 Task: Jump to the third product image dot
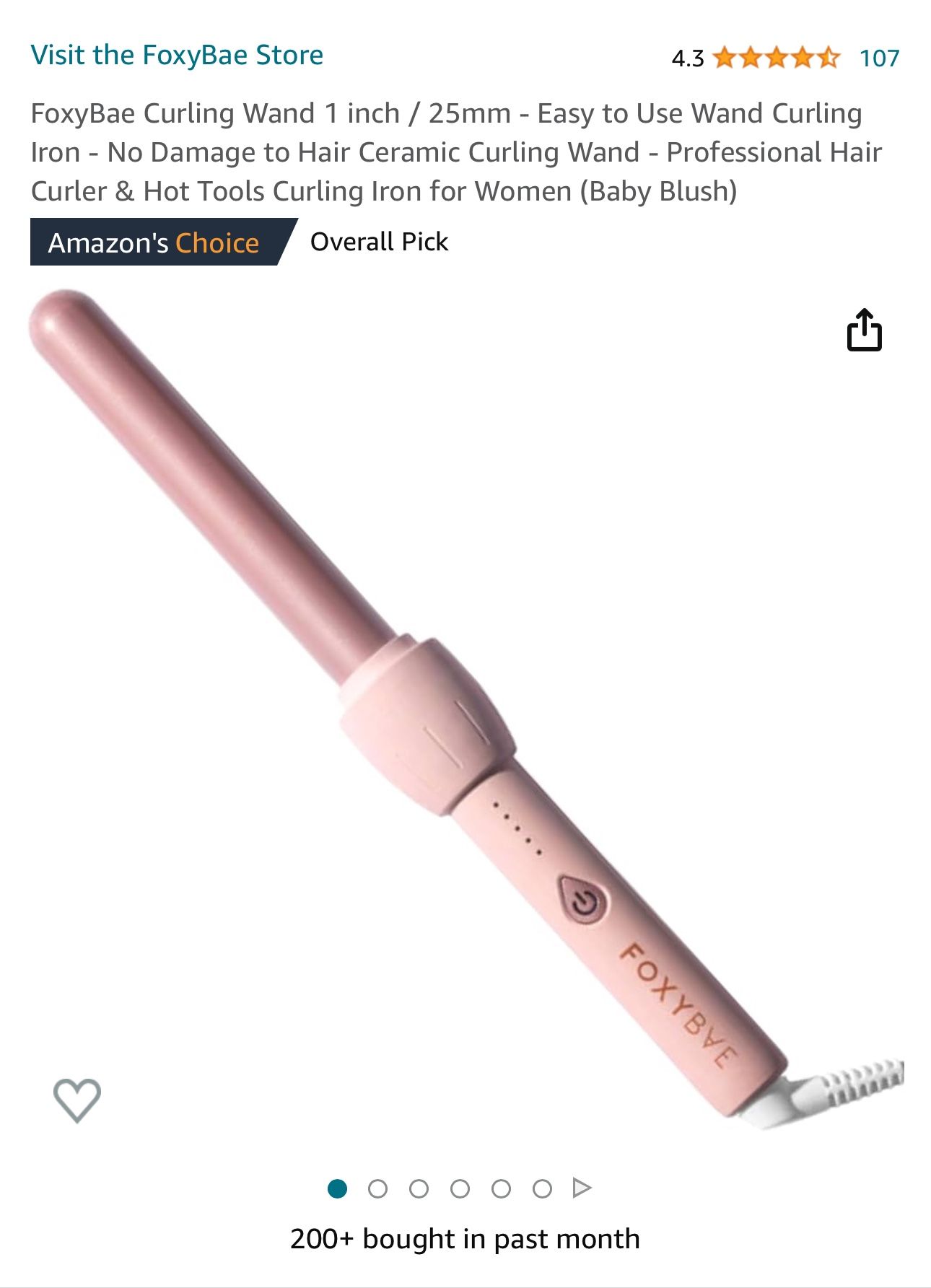point(419,1188)
